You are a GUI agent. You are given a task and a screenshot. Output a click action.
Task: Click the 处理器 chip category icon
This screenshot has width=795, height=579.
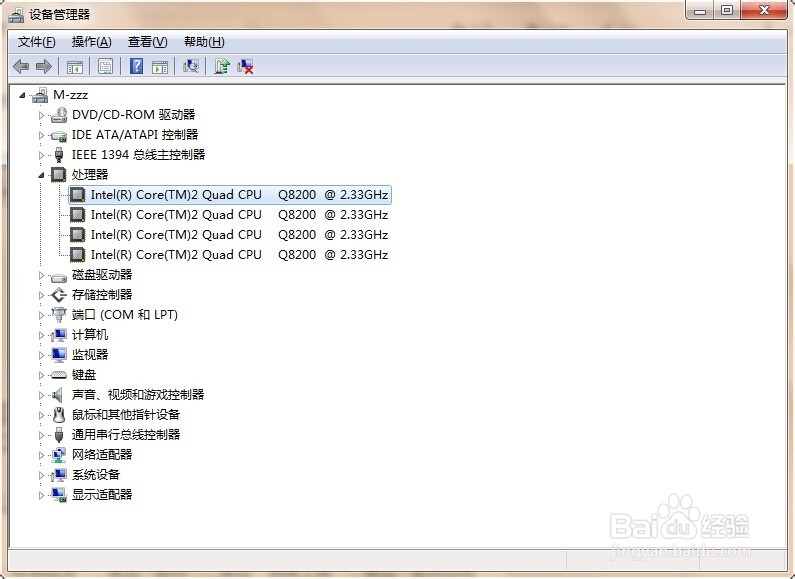click(x=59, y=175)
